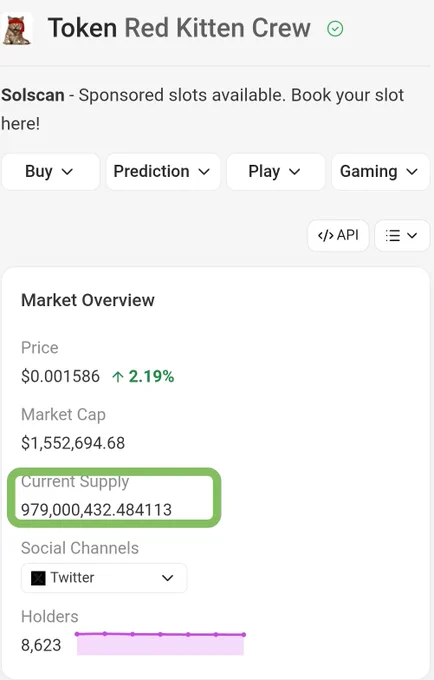The height and width of the screenshot is (680, 434).
Task: Click the Solscan sponsored slots link
Action: (202, 109)
